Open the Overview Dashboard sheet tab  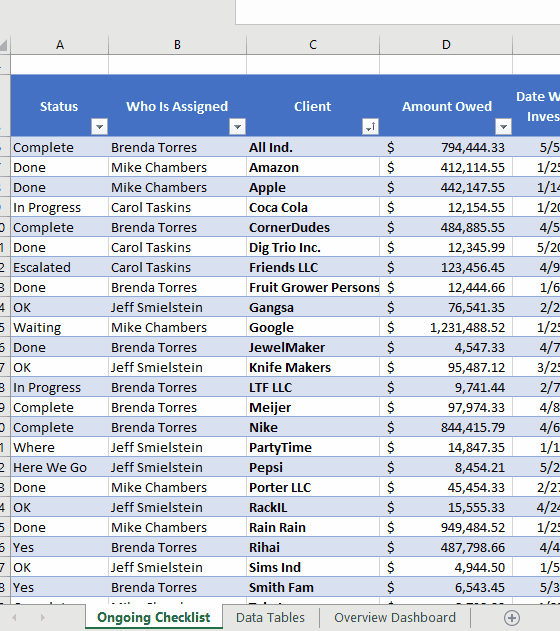[395, 617]
